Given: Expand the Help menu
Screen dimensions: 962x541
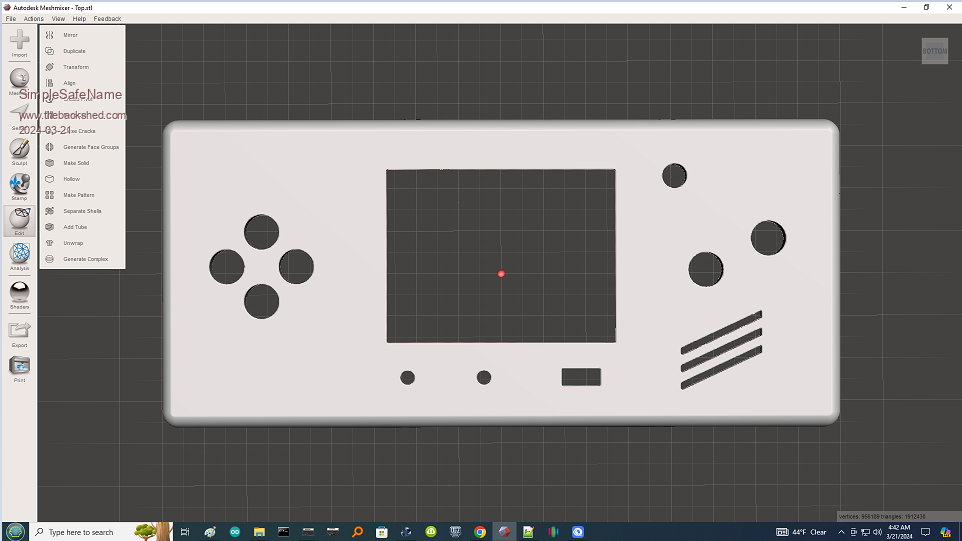Looking at the screenshot, I should 80,19.
